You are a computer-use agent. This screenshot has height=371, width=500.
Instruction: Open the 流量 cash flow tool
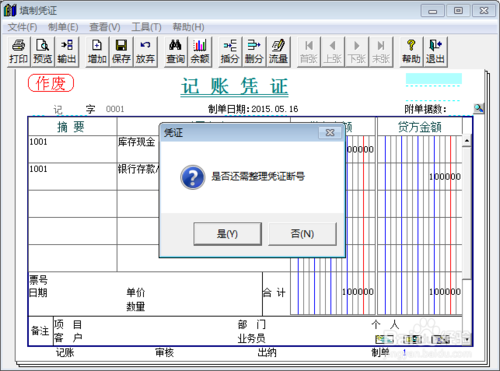(278, 52)
